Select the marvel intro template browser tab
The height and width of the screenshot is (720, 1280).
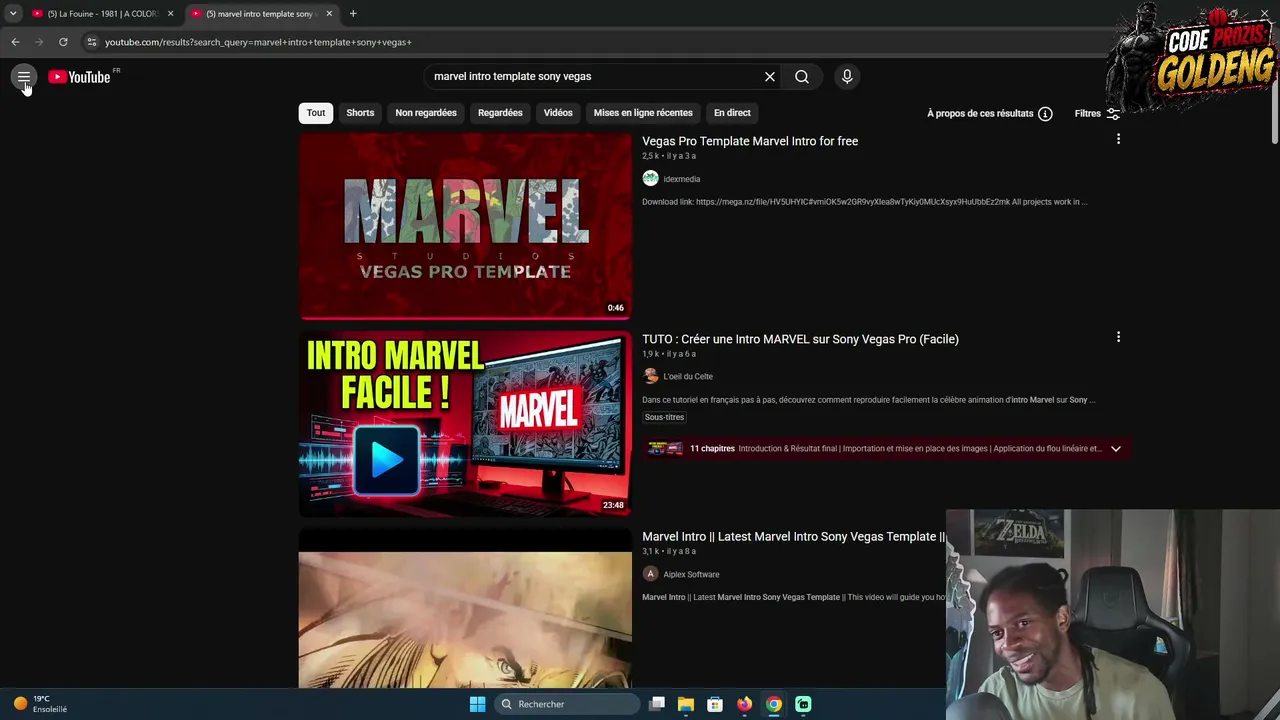262,14
